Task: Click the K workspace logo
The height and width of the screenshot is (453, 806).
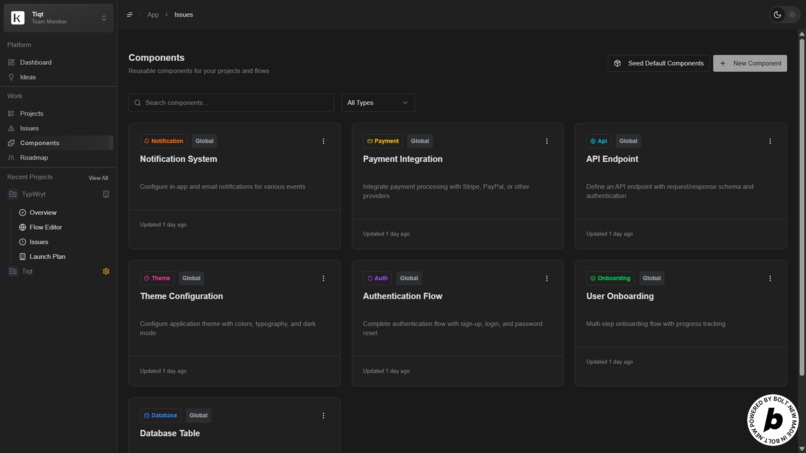Action: [x=17, y=18]
